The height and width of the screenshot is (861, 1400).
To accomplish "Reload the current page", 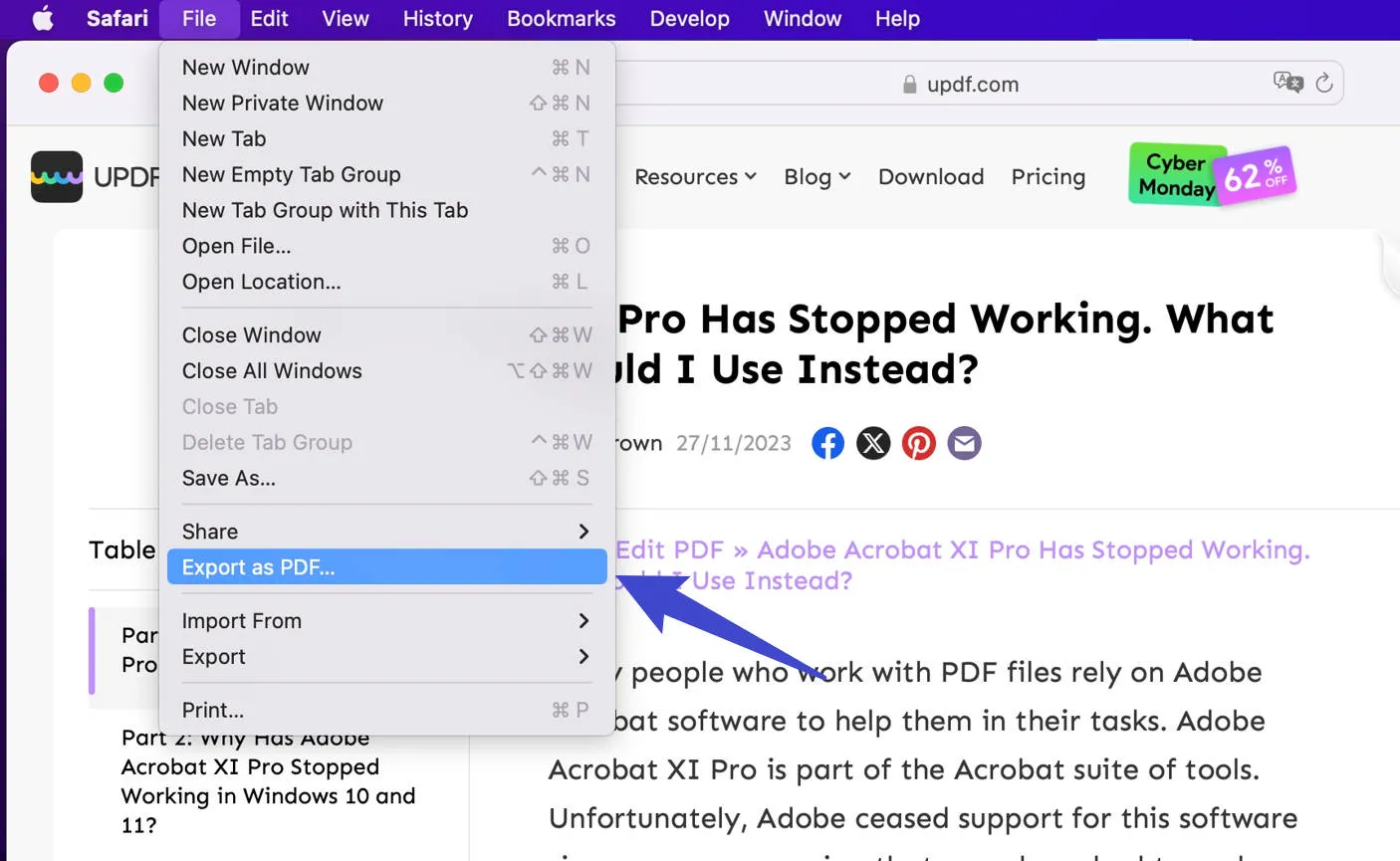I will pyautogui.click(x=1324, y=84).
